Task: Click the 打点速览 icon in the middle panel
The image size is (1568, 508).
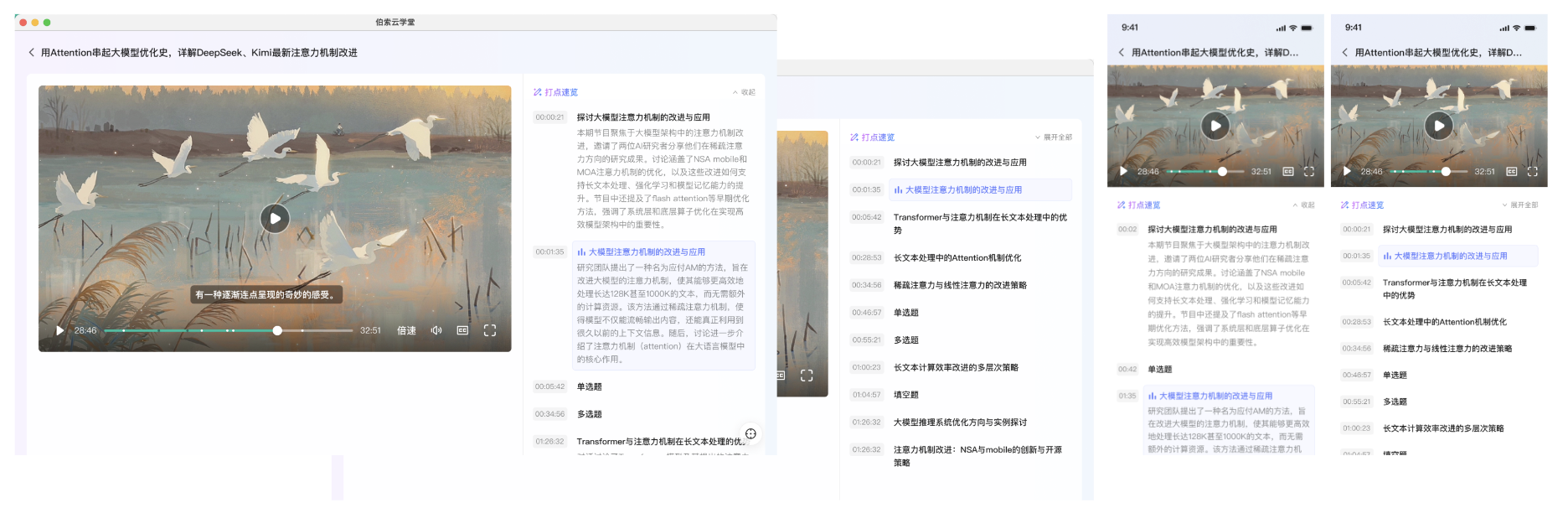Action: [854, 137]
